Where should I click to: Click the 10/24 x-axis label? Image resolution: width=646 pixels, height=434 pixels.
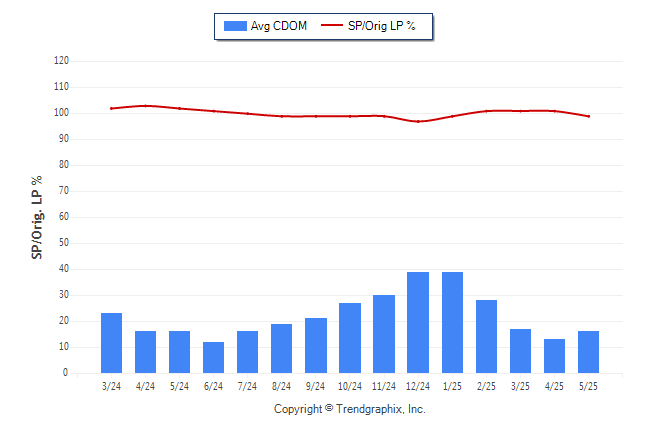350,386
